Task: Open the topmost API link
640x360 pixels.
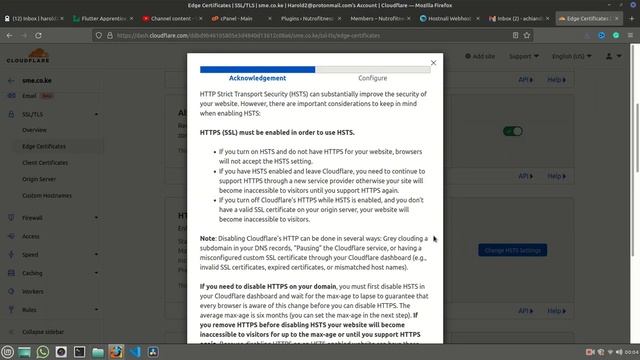Action: [x=526, y=80]
